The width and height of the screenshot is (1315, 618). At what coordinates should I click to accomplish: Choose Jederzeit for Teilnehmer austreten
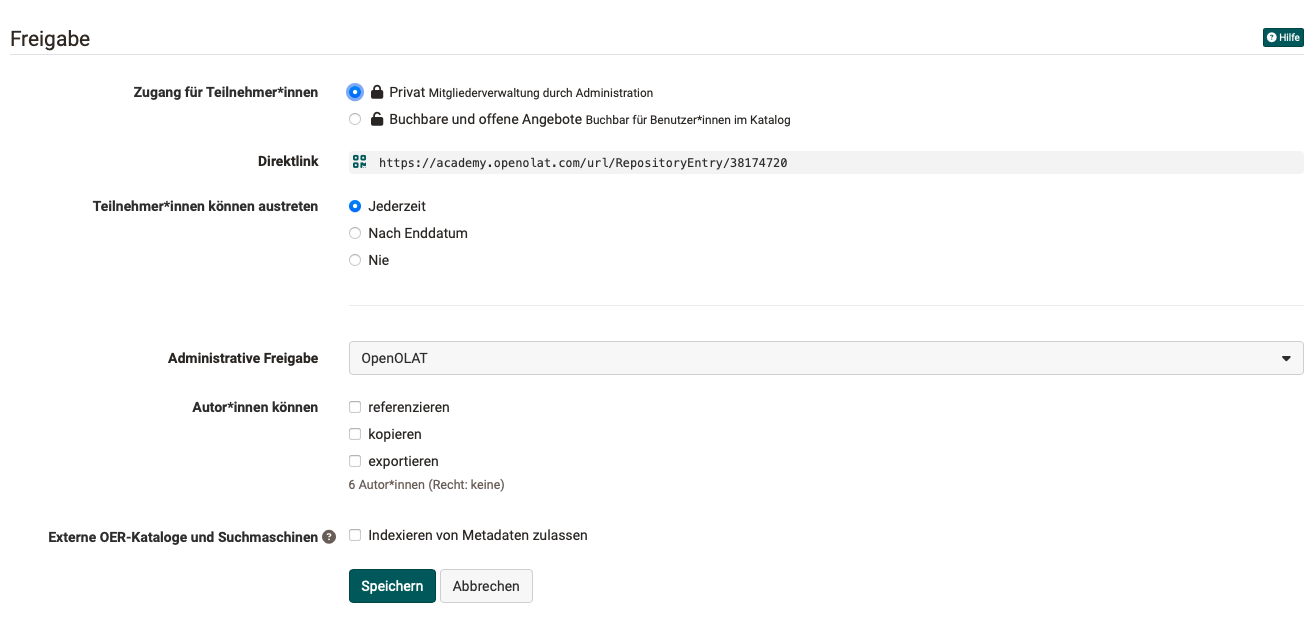[355, 206]
